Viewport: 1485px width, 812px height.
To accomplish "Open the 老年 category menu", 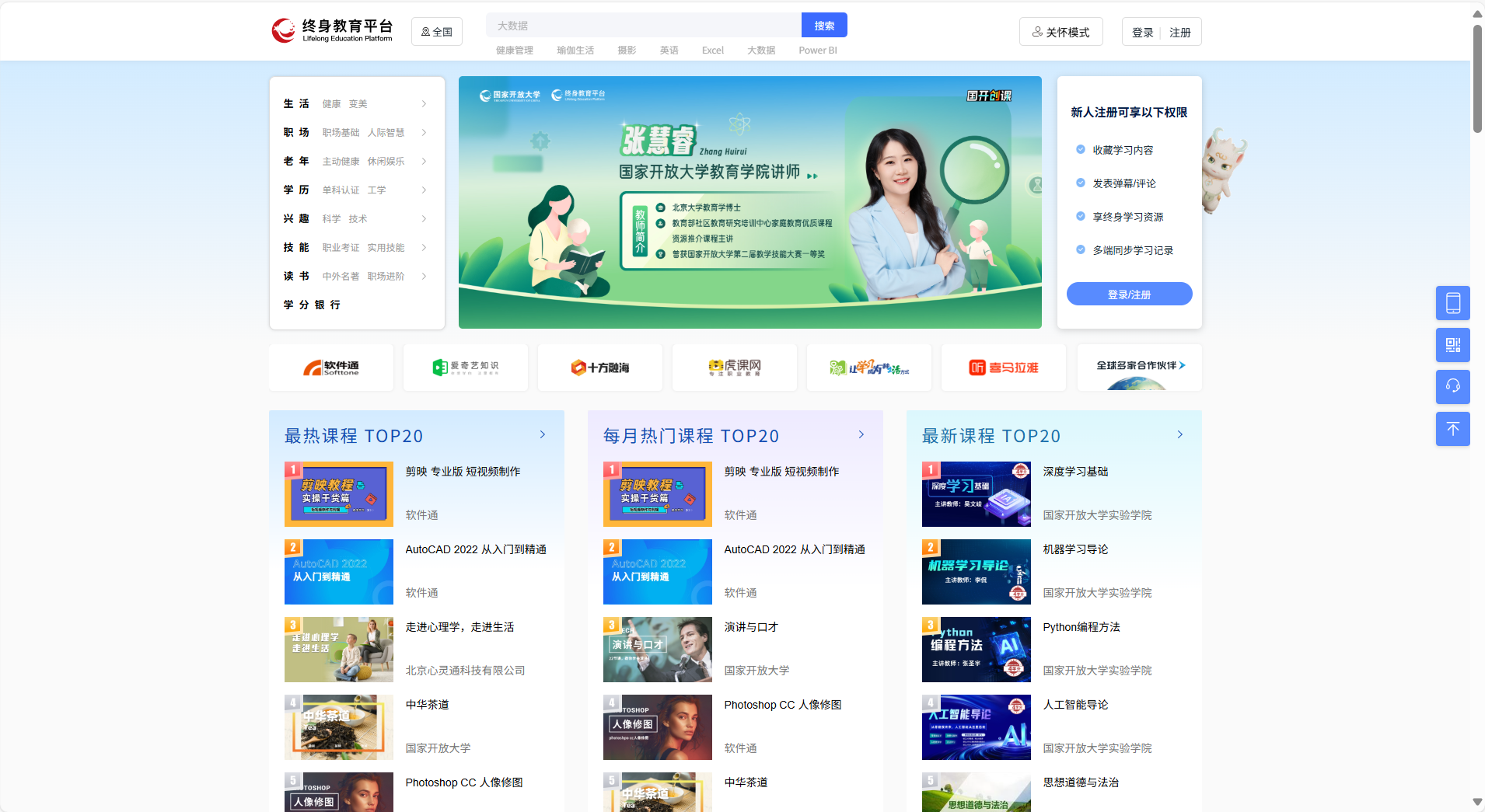I will [x=296, y=162].
